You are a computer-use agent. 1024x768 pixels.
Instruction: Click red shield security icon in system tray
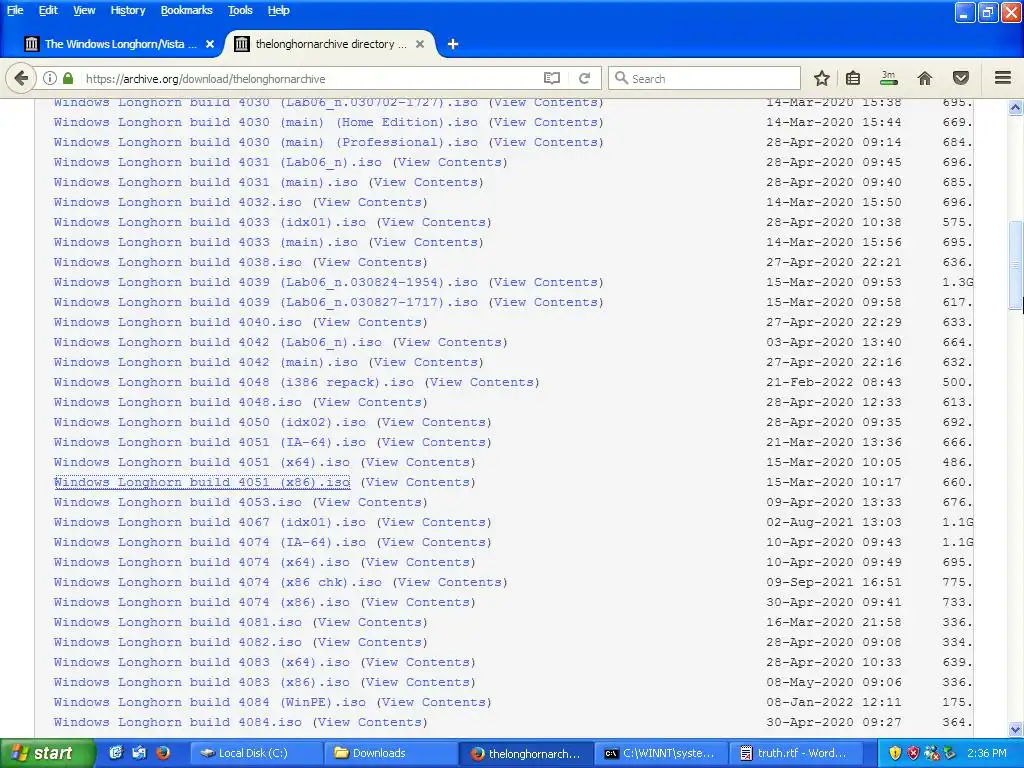tap(913, 753)
